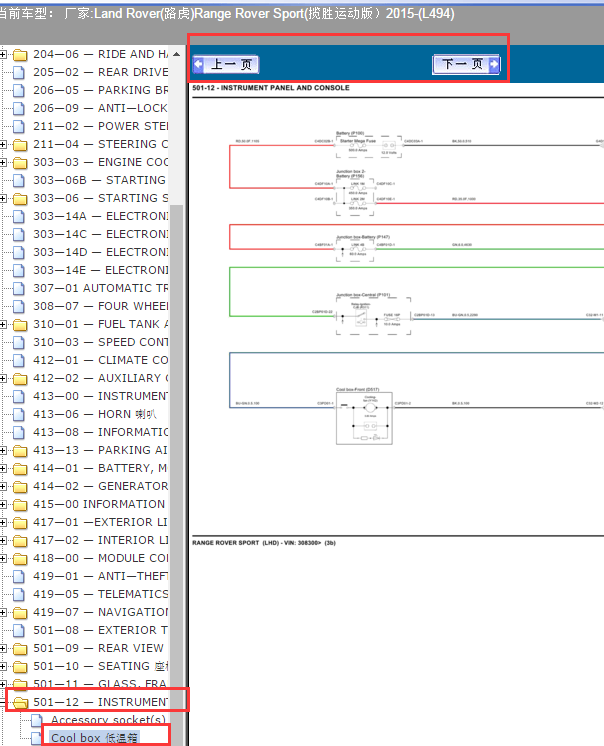Open document icon of 413-06 HORN

pyautogui.click(x=19, y=414)
